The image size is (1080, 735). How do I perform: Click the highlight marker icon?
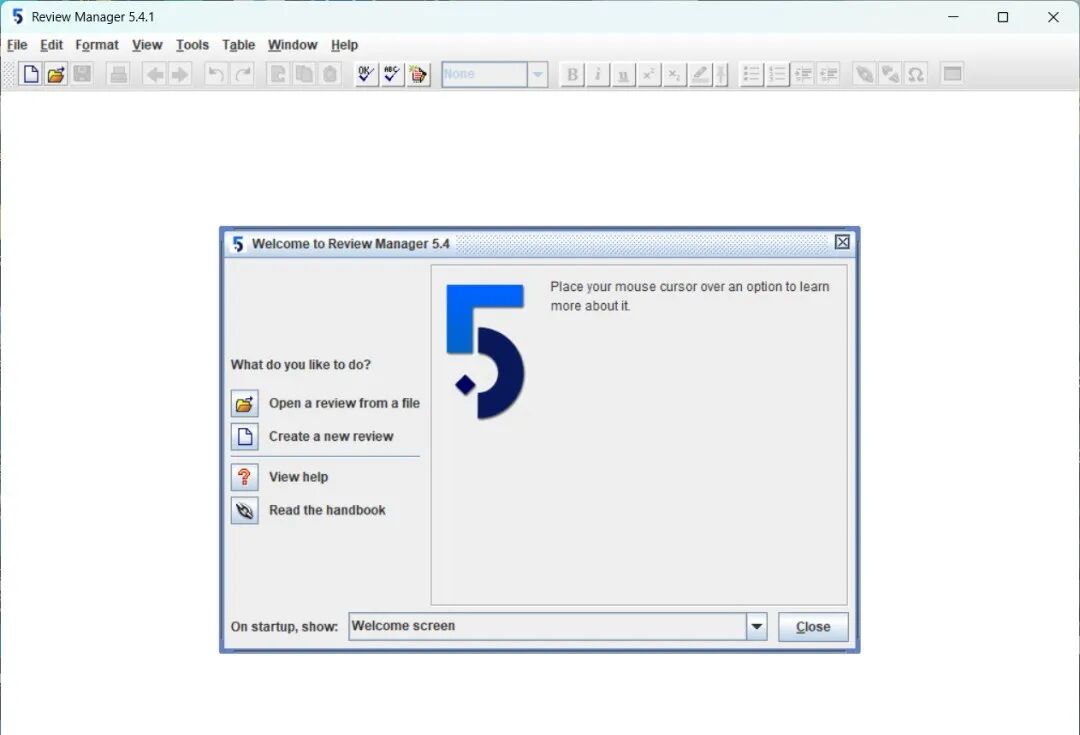[x=700, y=74]
